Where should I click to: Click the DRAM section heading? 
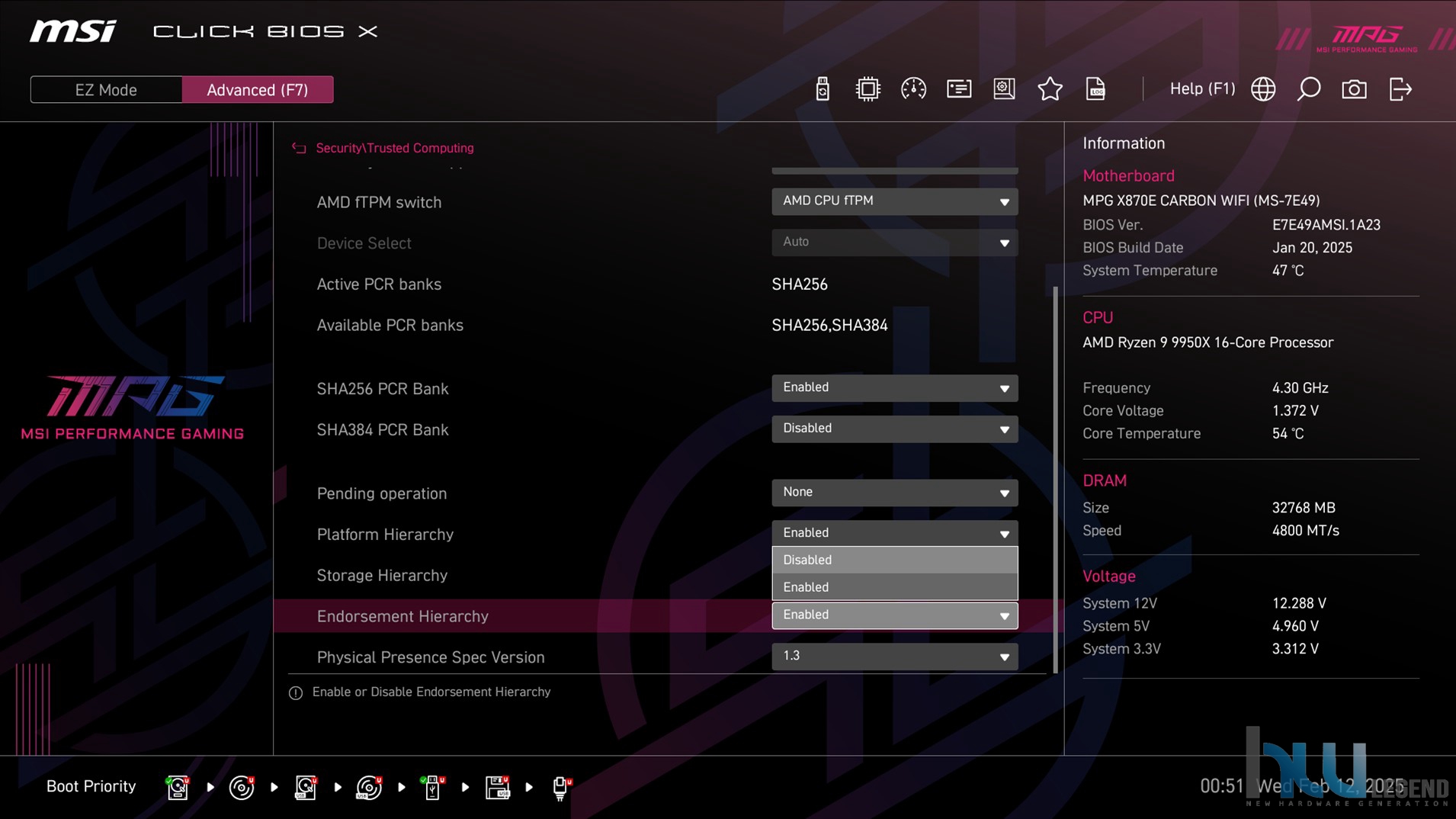click(x=1104, y=480)
